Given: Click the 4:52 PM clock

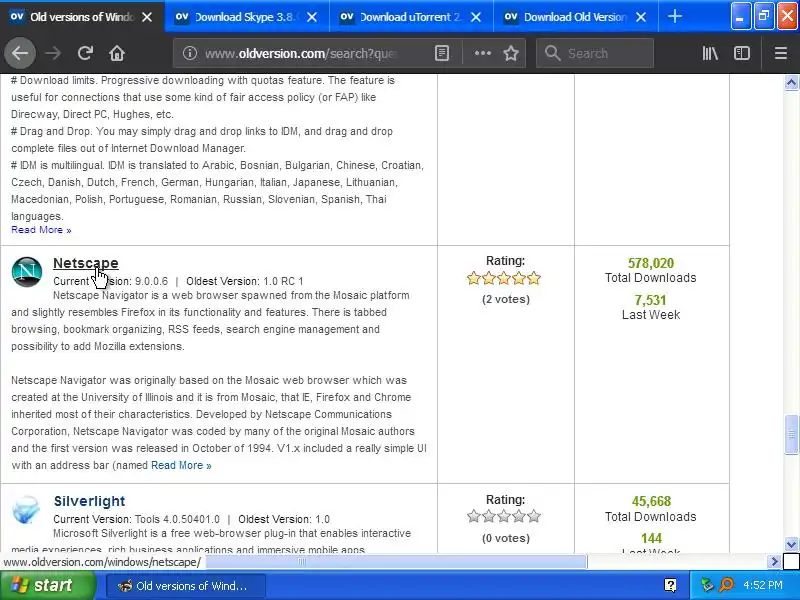Looking at the screenshot, I should [763, 585].
